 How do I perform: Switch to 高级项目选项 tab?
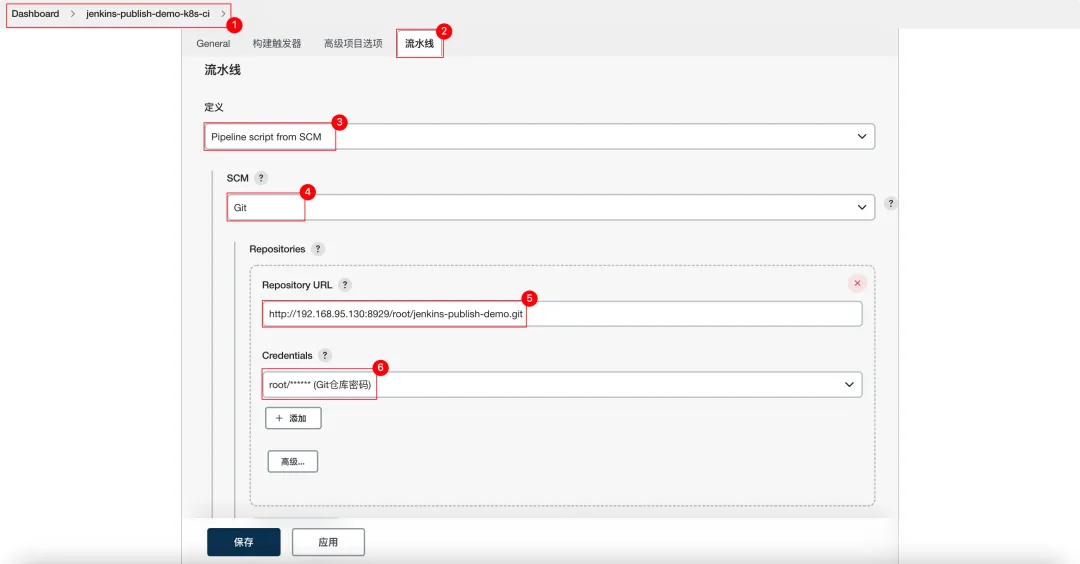click(x=353, y=43)
